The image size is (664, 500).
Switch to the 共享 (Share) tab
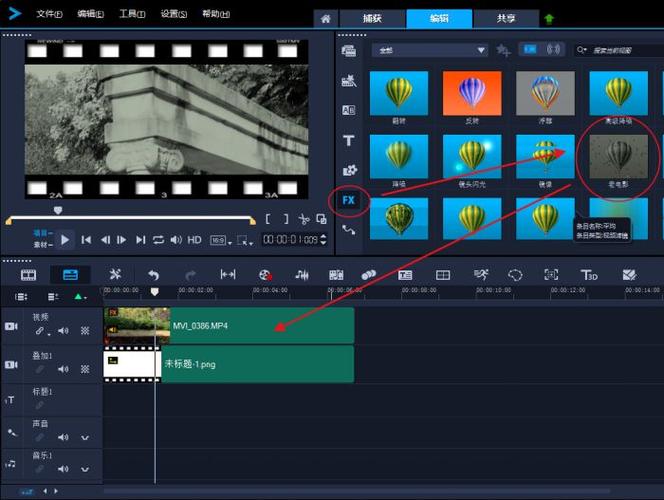506,19
